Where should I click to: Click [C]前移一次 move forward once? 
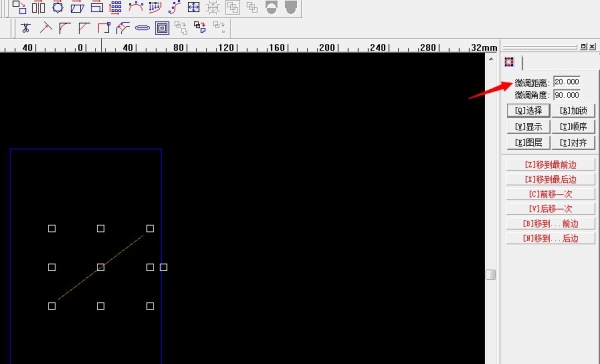[x=550, y=194]
